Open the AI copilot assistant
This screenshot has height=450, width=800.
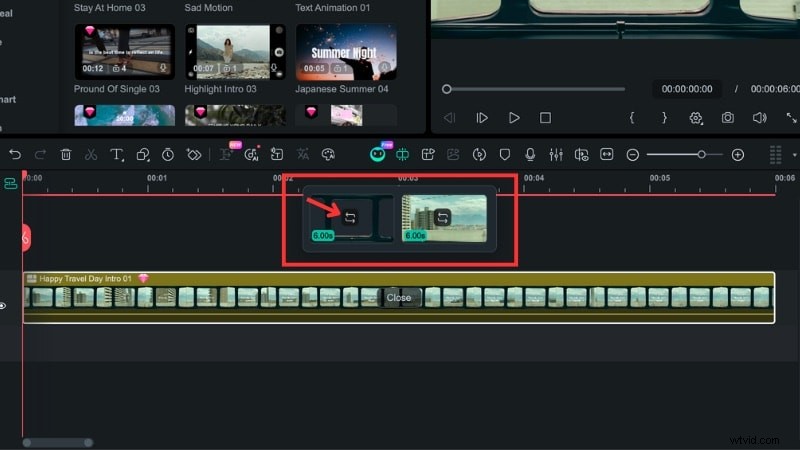point(378,154)
